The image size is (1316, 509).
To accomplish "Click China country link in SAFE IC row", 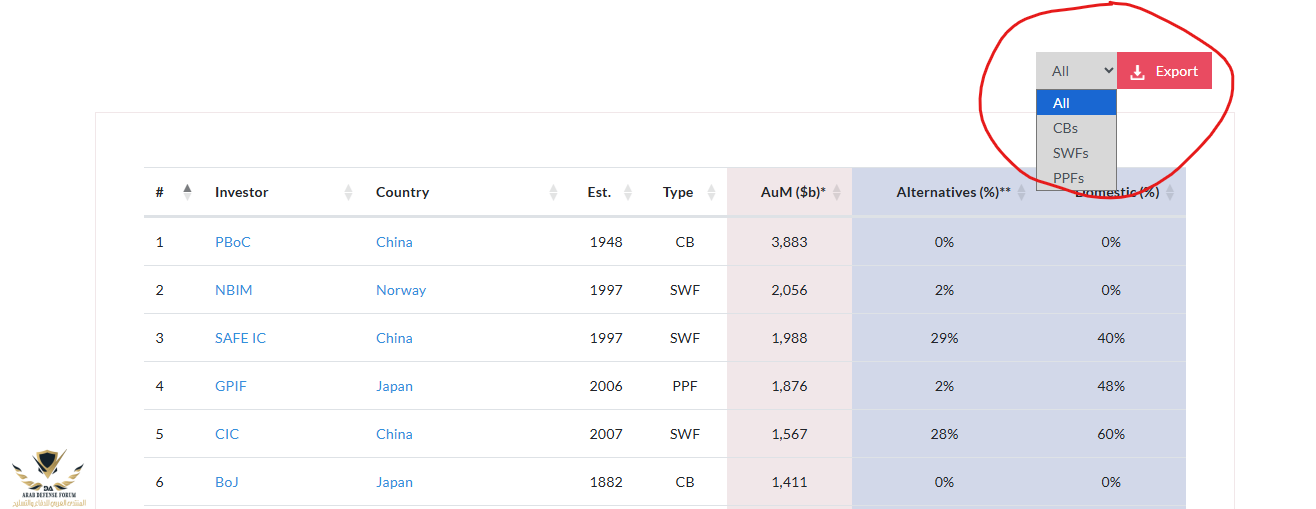I will pyautogui.click(x=394, y=338).
